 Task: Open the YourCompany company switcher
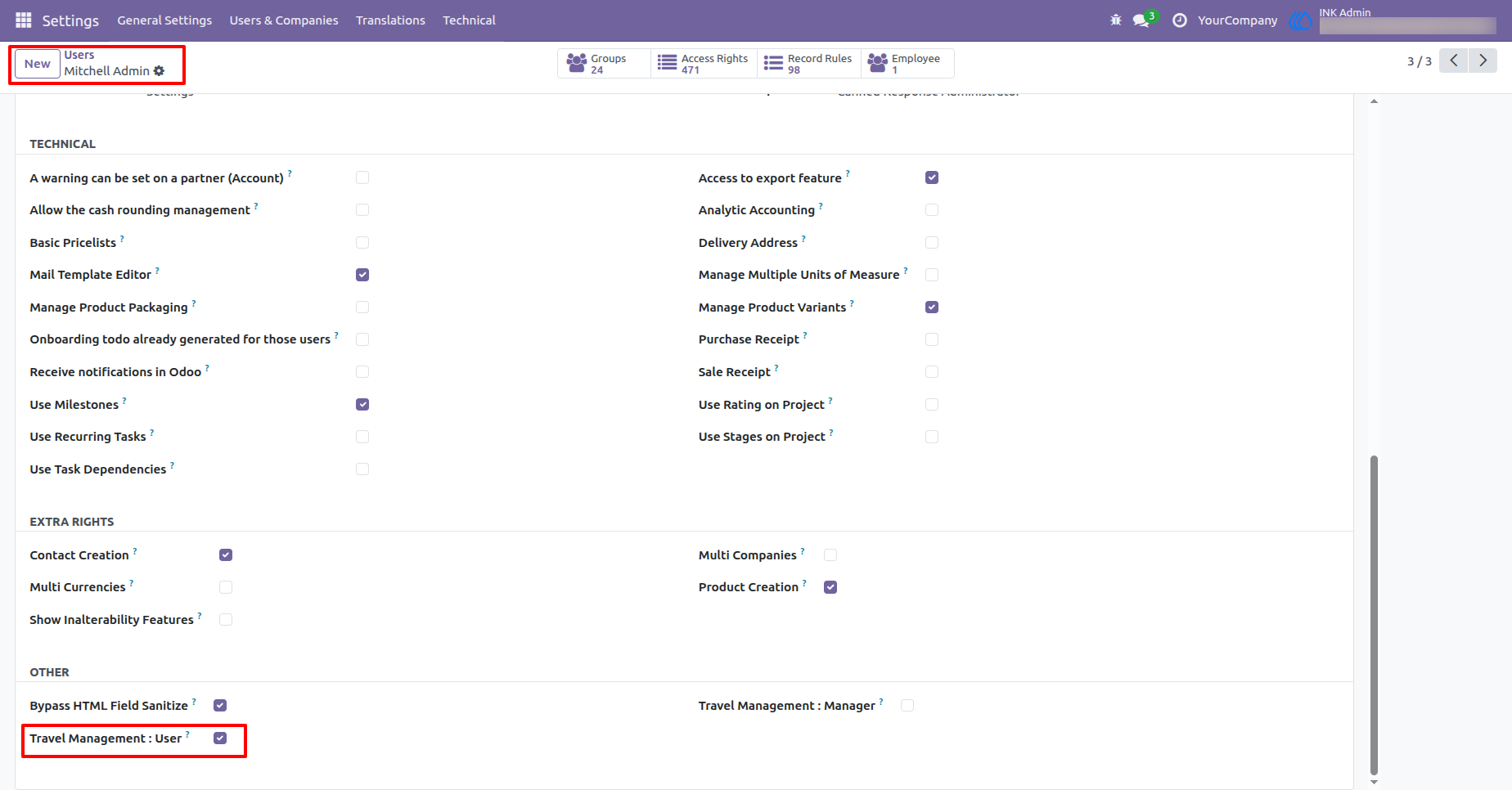(x=1237, y=20)
